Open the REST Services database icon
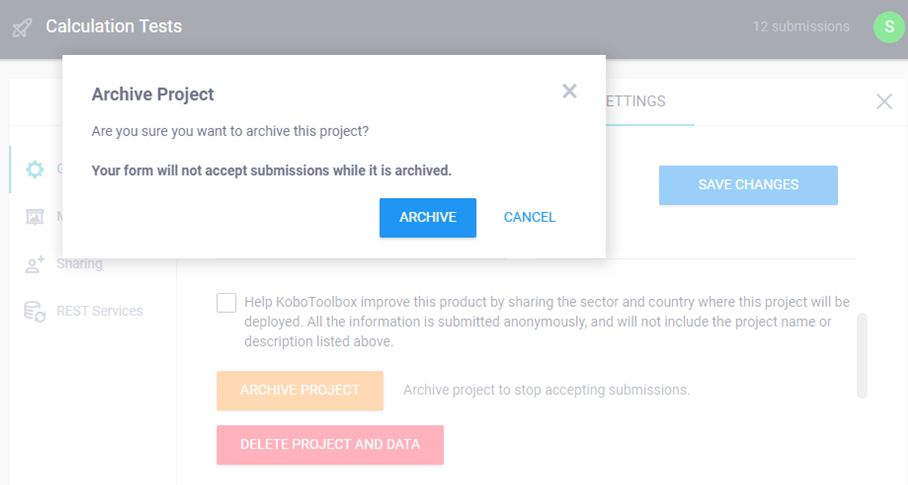The height and width of the screenshot is (485, 908). (x=35, y=311)
